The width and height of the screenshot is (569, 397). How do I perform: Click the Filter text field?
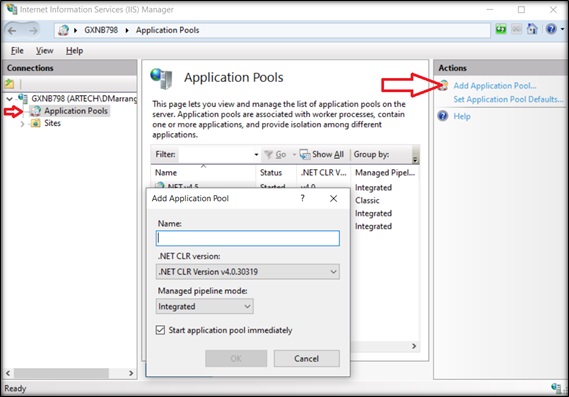(x=216, y=155)
